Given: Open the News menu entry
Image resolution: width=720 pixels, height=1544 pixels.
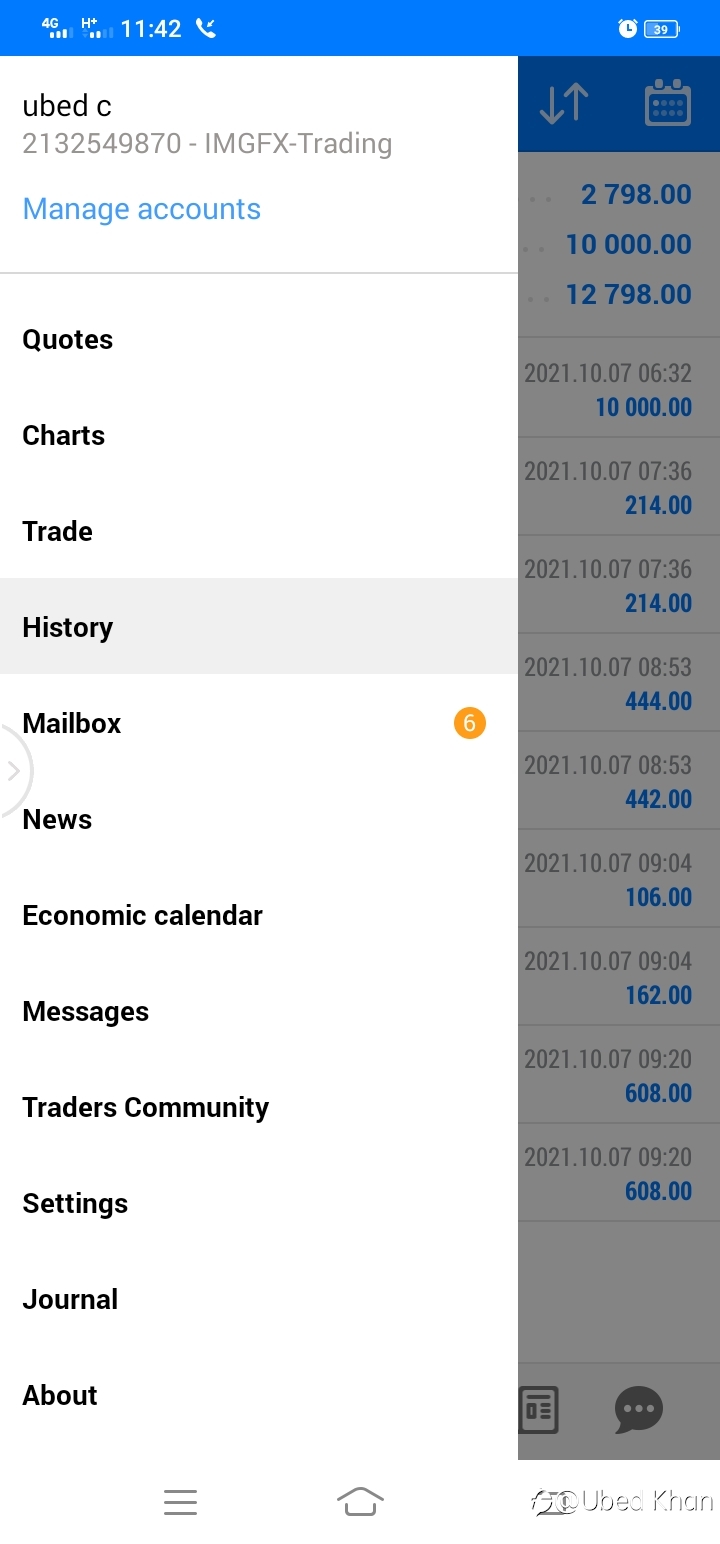Looking at the screenshot, I should 259,820.
